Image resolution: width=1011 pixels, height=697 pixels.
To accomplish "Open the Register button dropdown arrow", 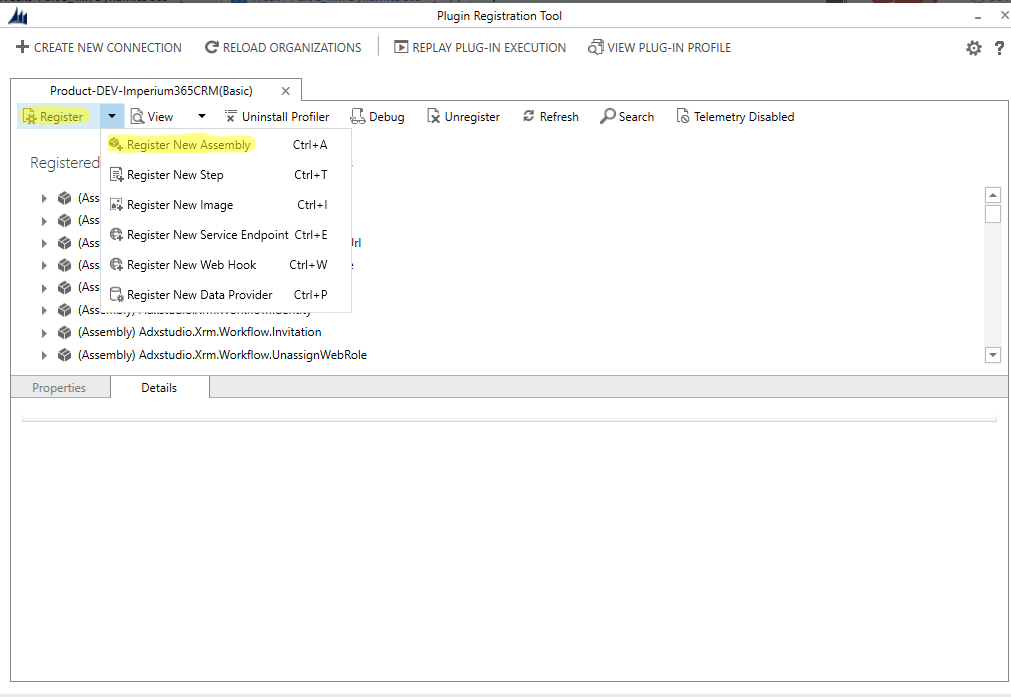I will (111, 116).
